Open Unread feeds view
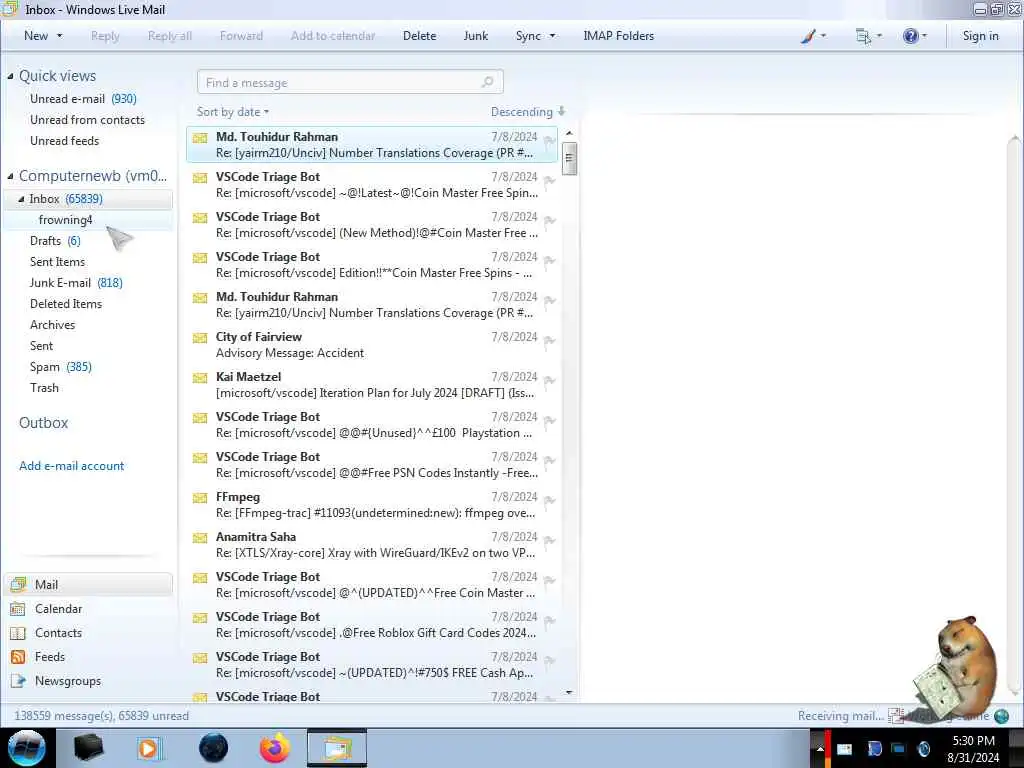Screen dimensions: 1024x768 tap(65, 140)
